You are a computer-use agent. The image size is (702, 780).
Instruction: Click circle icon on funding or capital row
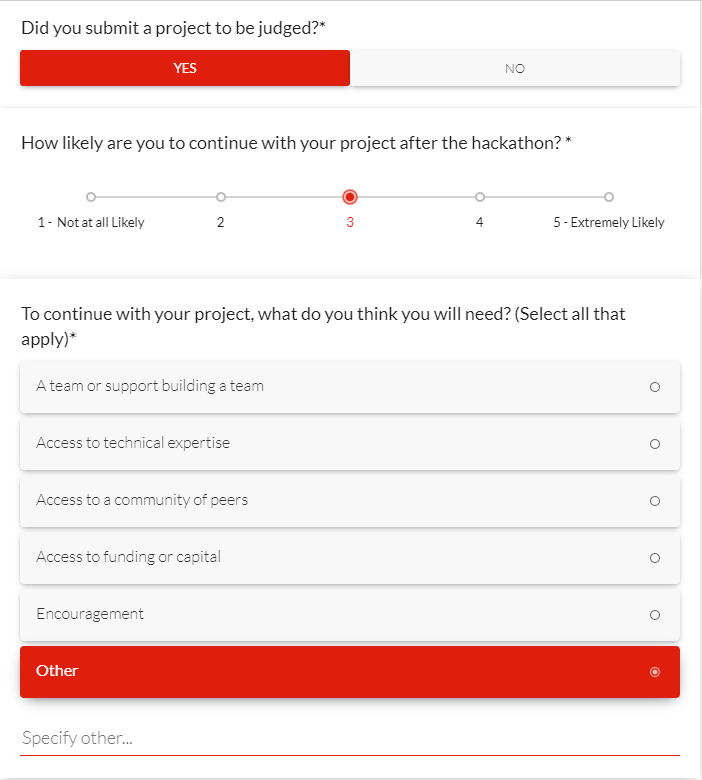(655, 558)
